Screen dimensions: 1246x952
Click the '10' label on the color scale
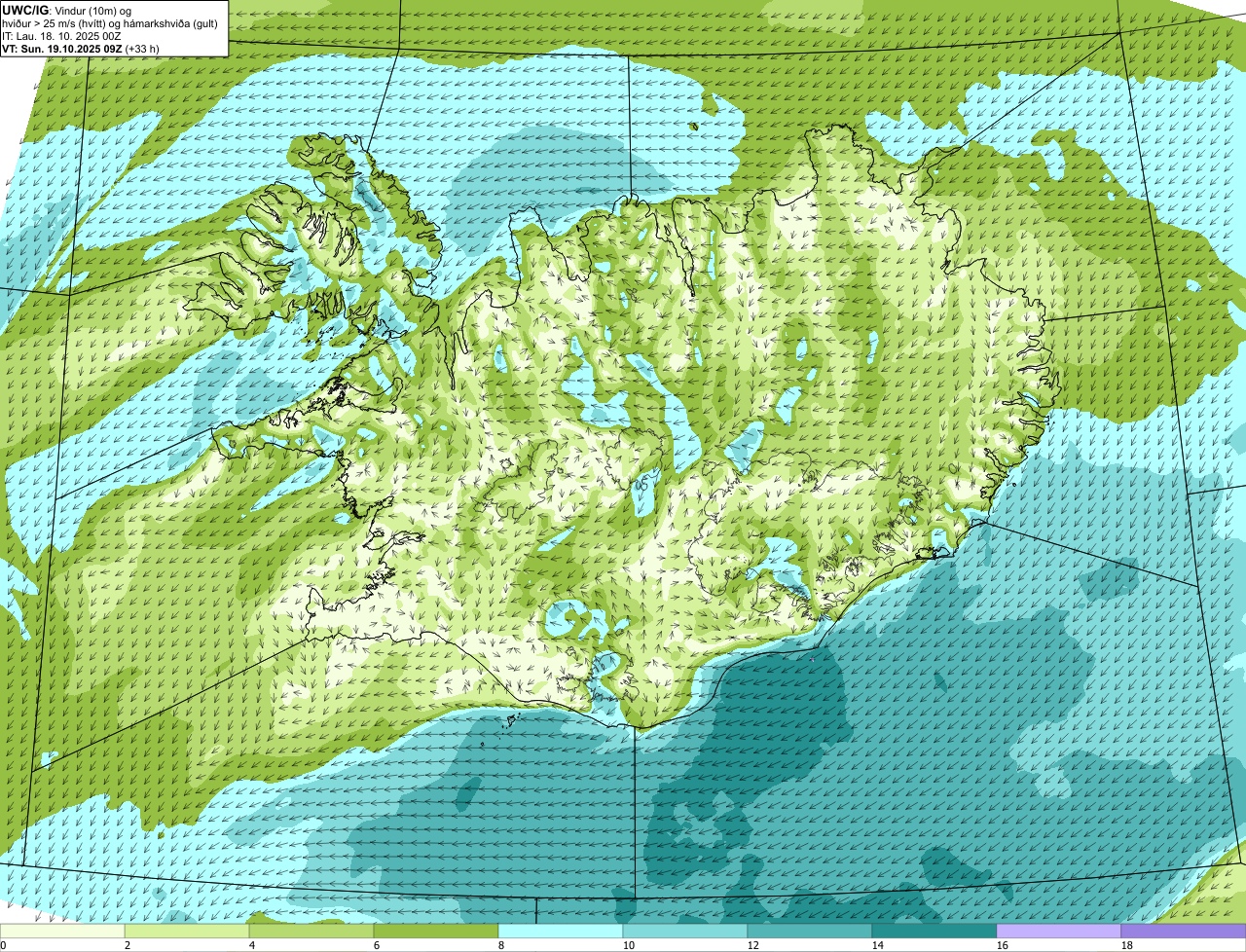click(x=629, y=945)
